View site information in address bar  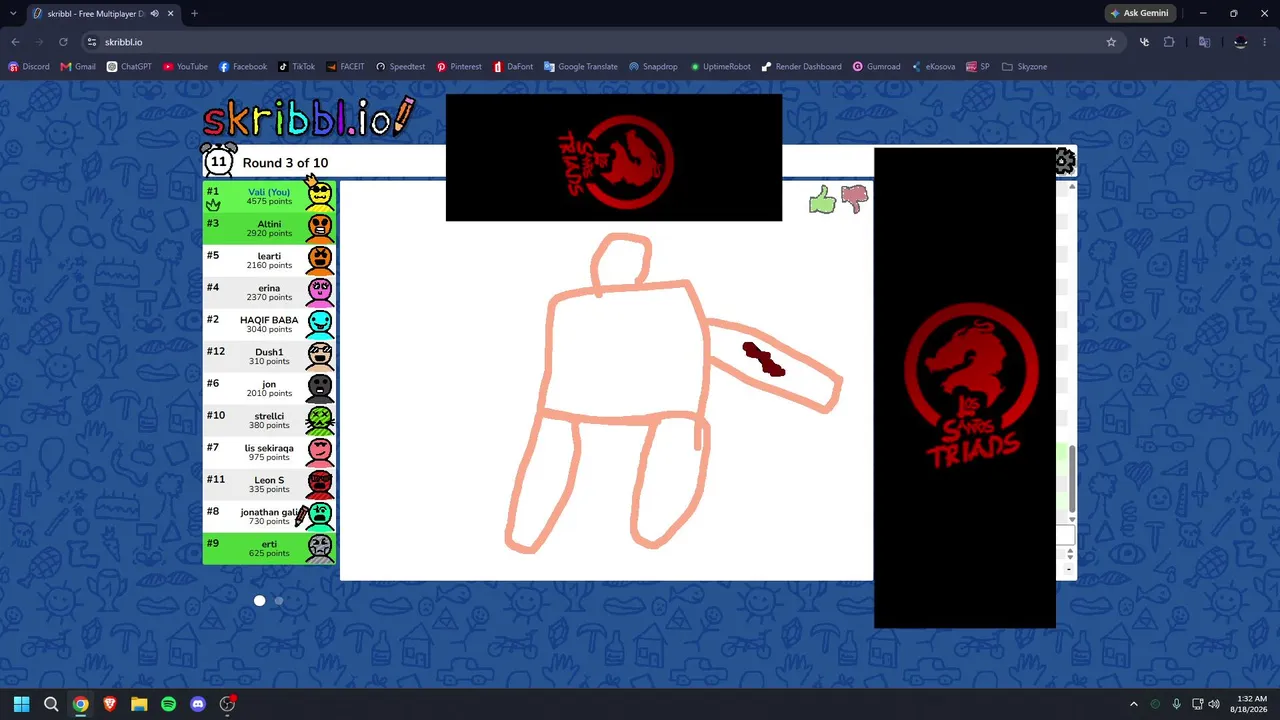click(x=91, y=42)
